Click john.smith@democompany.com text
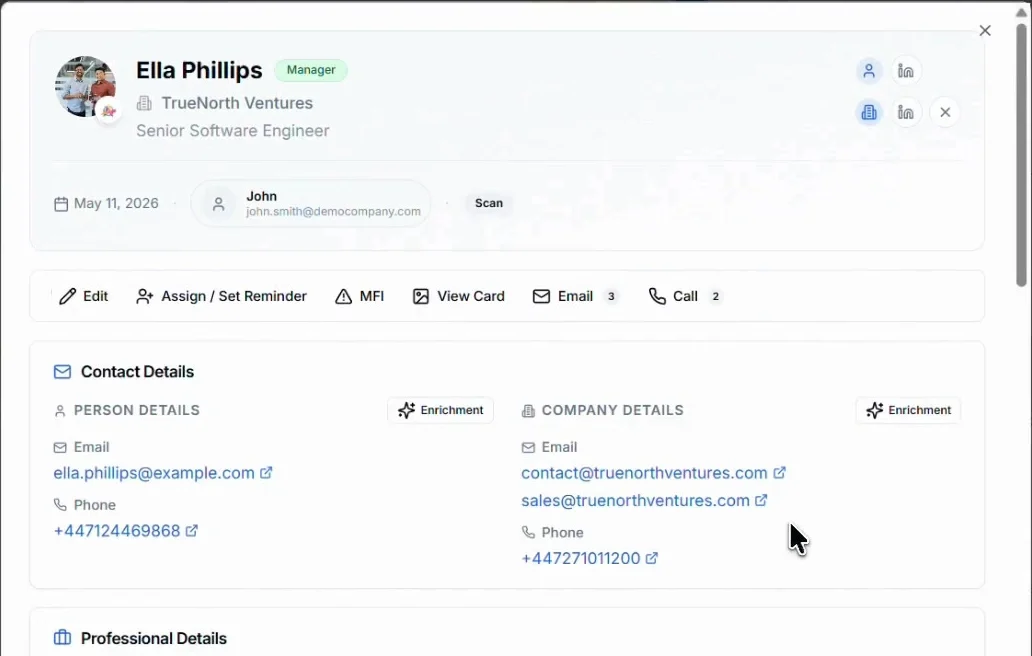Screen dimensions: 1032x656 333,212
